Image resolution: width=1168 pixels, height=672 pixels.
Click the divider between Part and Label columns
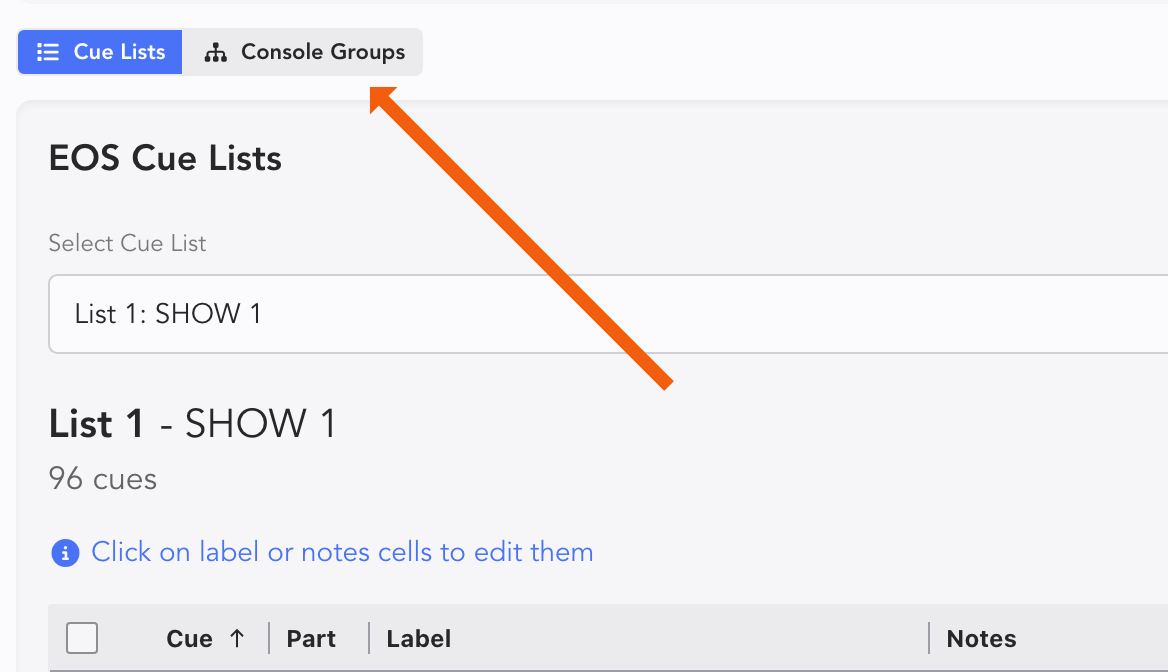(x=369, y=638)
